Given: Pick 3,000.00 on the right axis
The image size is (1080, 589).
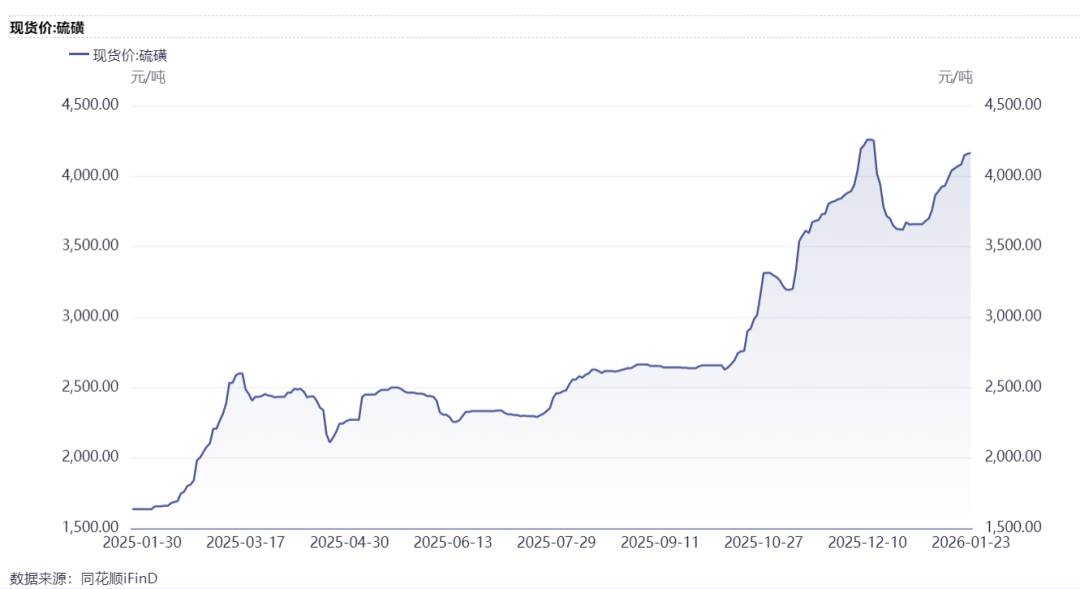Looking at the screenshot, I should [1012, 316].
